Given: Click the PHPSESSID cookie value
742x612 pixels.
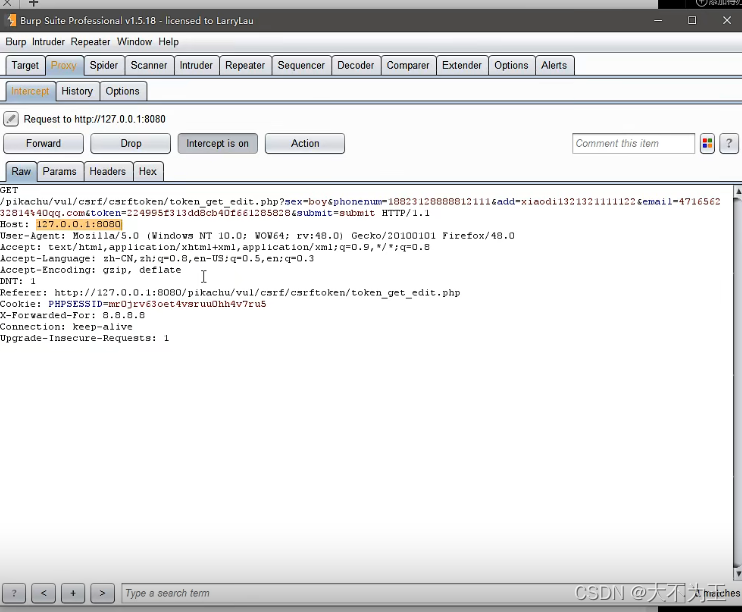Looking at the screenshot, I should tap(187, 304).
